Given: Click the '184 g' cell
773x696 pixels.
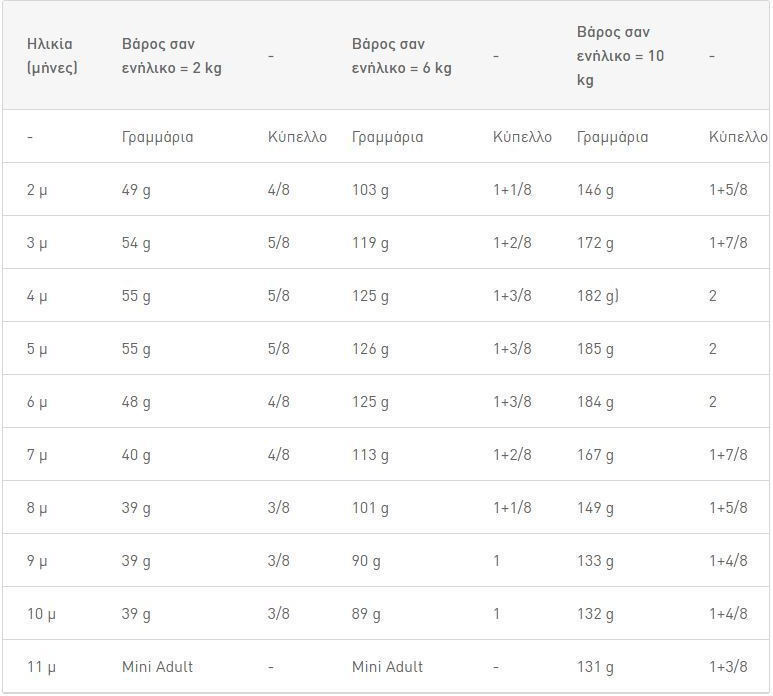Looking at the screenshot, I should [x=595, y=402].
